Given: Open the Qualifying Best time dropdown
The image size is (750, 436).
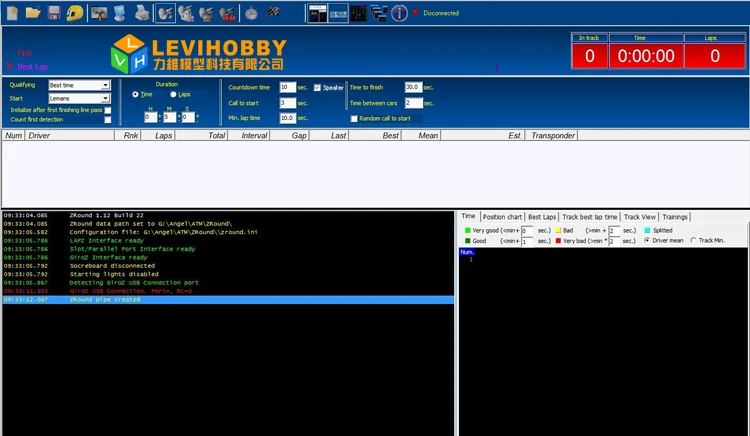Looking at the screenshot, I should pyautogui.click(x=79, y=86).
